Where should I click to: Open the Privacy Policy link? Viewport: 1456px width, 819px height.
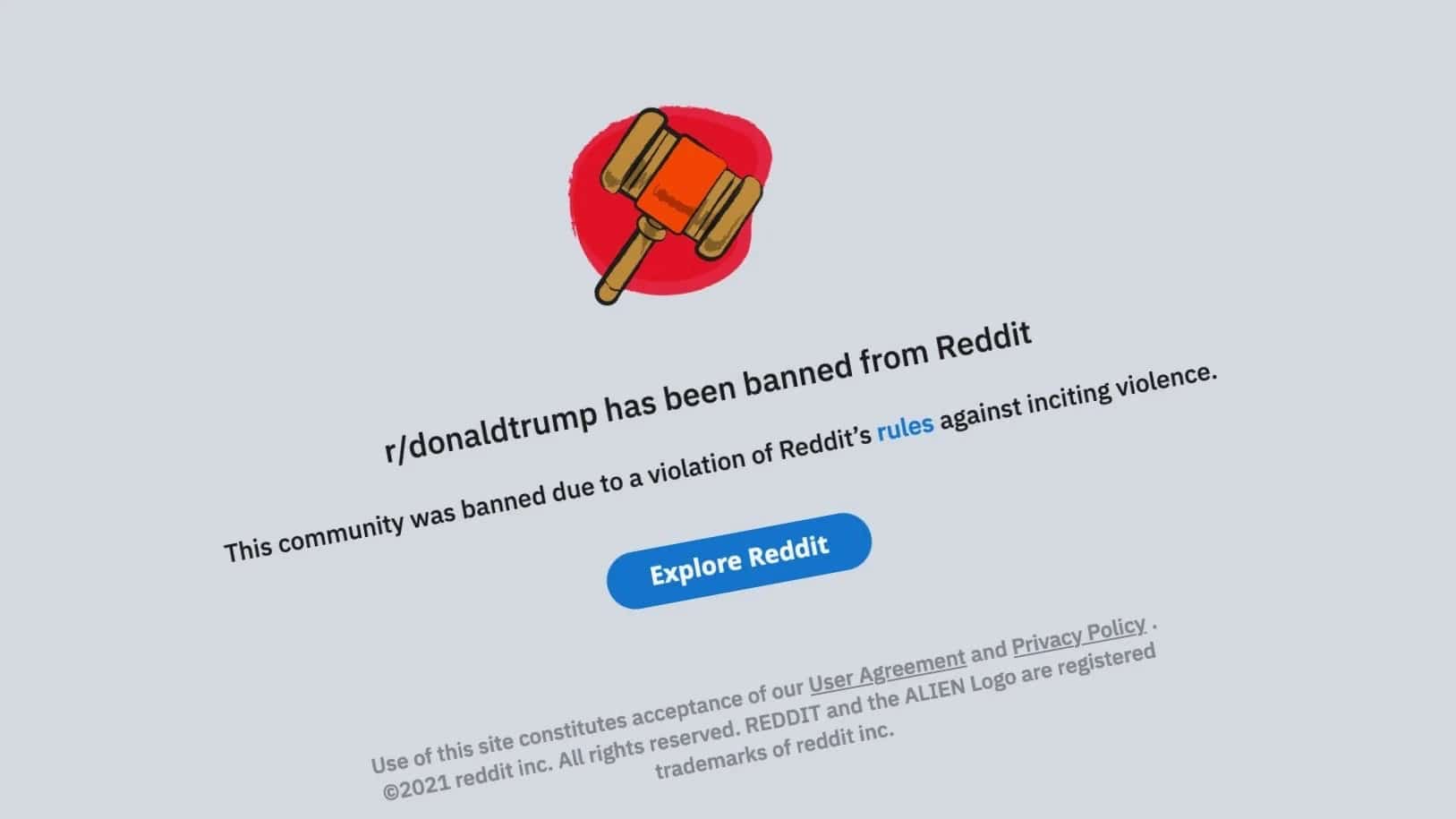[1078, 635]
